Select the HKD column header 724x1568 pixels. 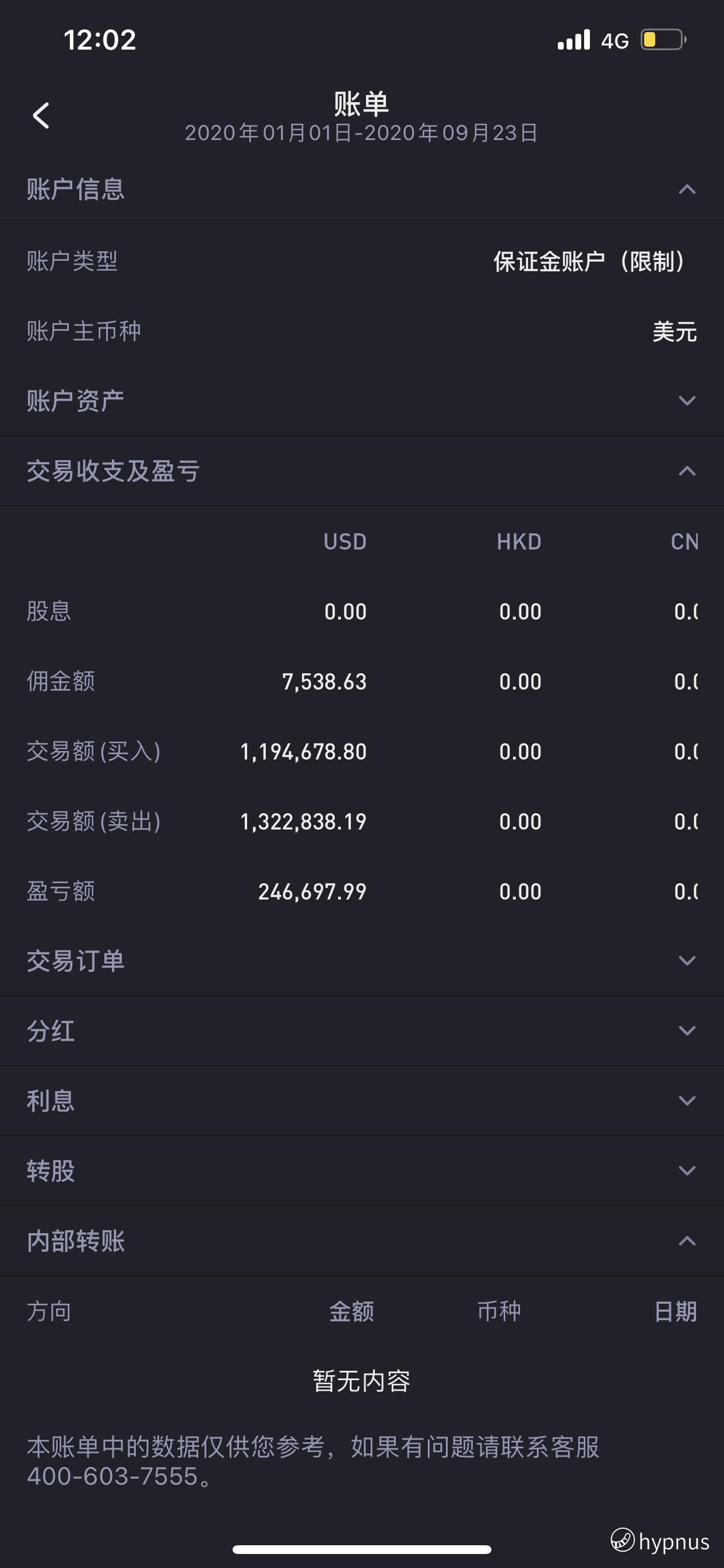[519, 542]
